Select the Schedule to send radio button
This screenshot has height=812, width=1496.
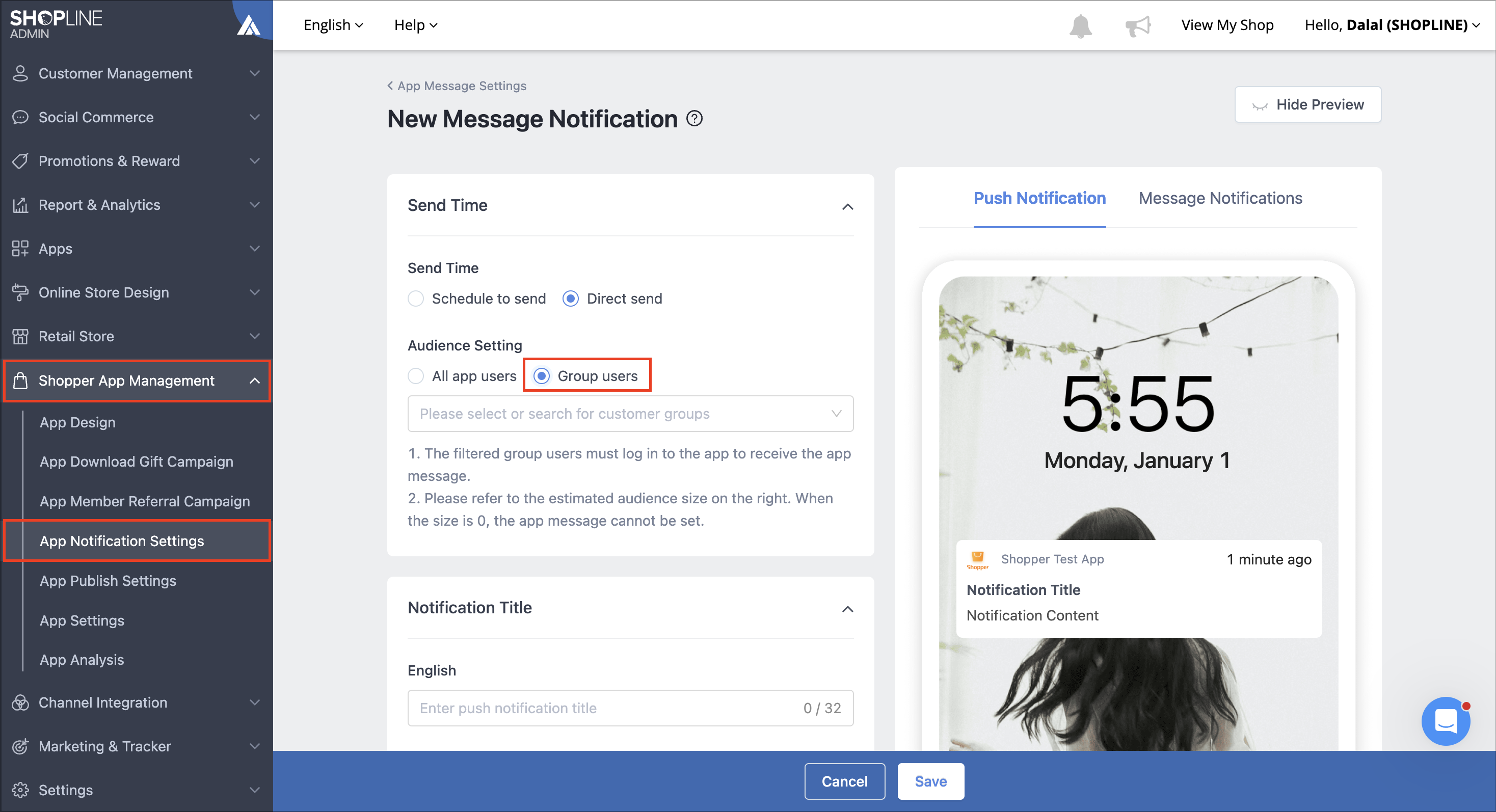pos(416,299)
